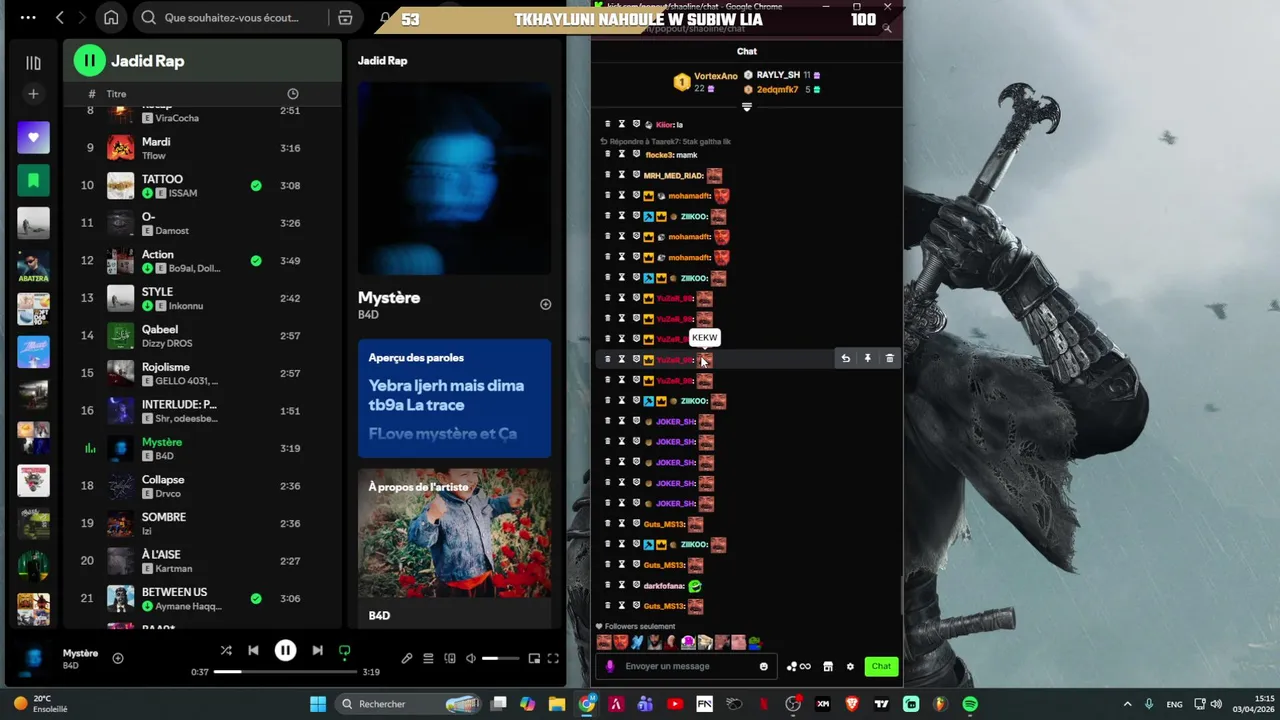Open the Windows taskbar Rechercher search box
Screen dimensions: 1280x720
(407, 704)
